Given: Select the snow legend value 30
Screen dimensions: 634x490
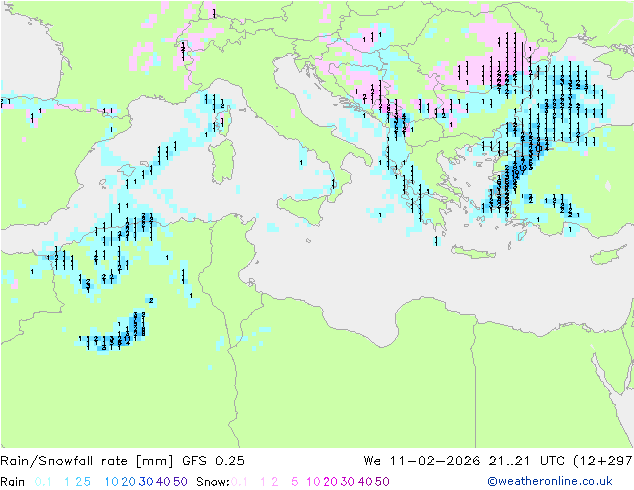Looking at the screenshot, I should 348,482.
